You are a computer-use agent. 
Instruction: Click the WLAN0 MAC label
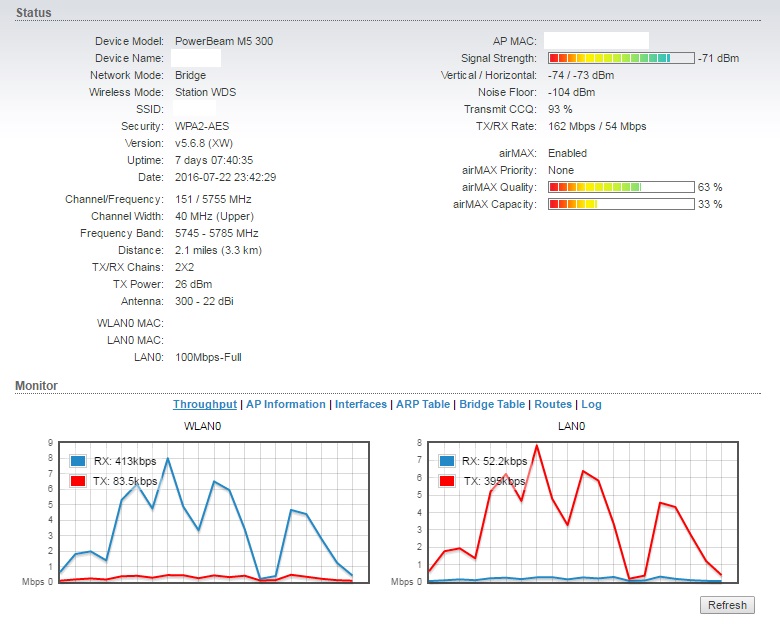[x=130, y=323]
